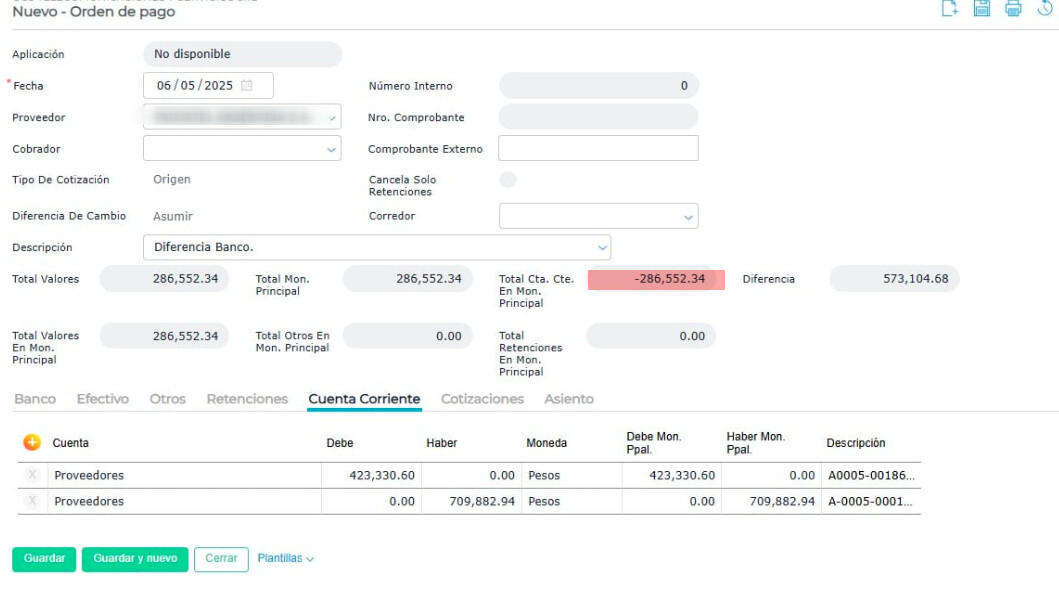Open the Plantillas menu link
The width and height of the screenshot is (1059, 593).
(285, 559)
